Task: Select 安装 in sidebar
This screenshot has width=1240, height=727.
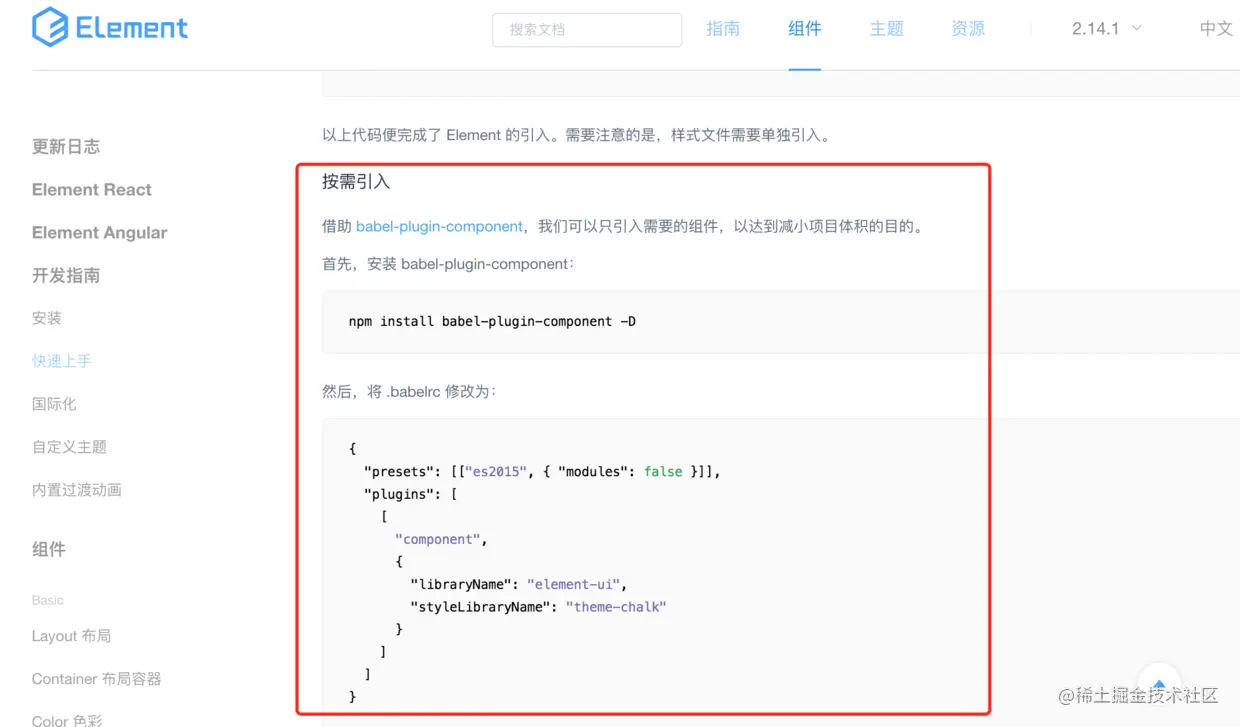Action: (47, 318)
